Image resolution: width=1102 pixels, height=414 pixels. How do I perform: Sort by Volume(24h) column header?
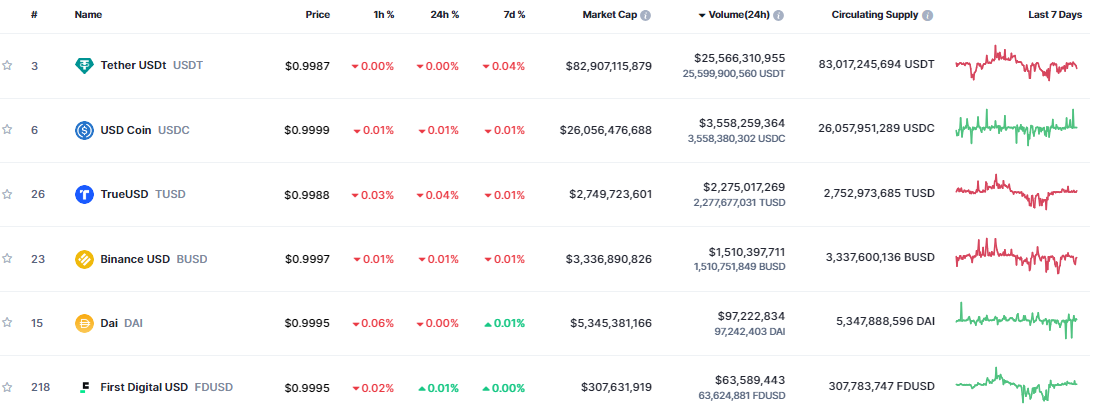coord(739,16)
